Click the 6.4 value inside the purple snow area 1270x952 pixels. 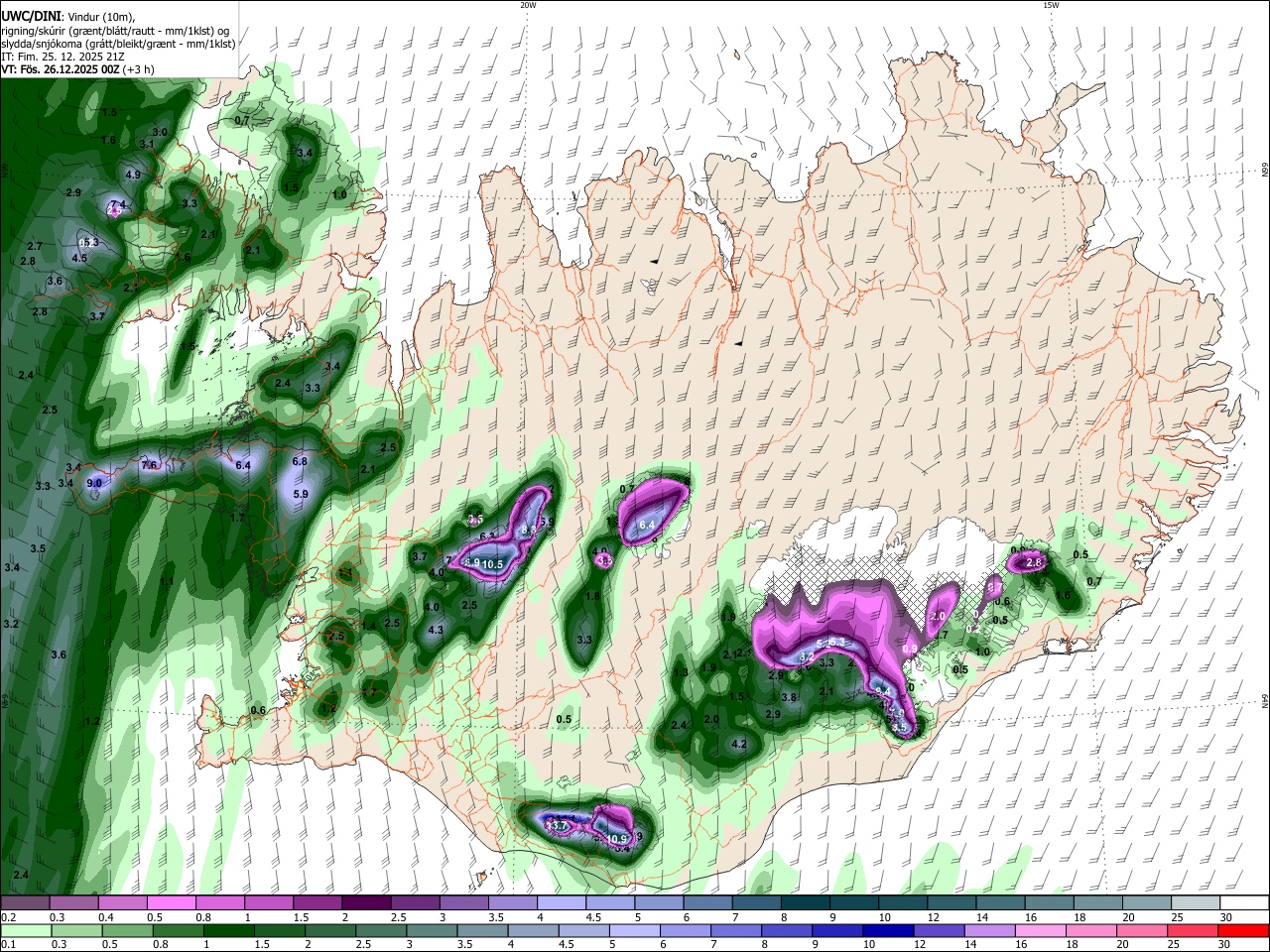[648, 525]
